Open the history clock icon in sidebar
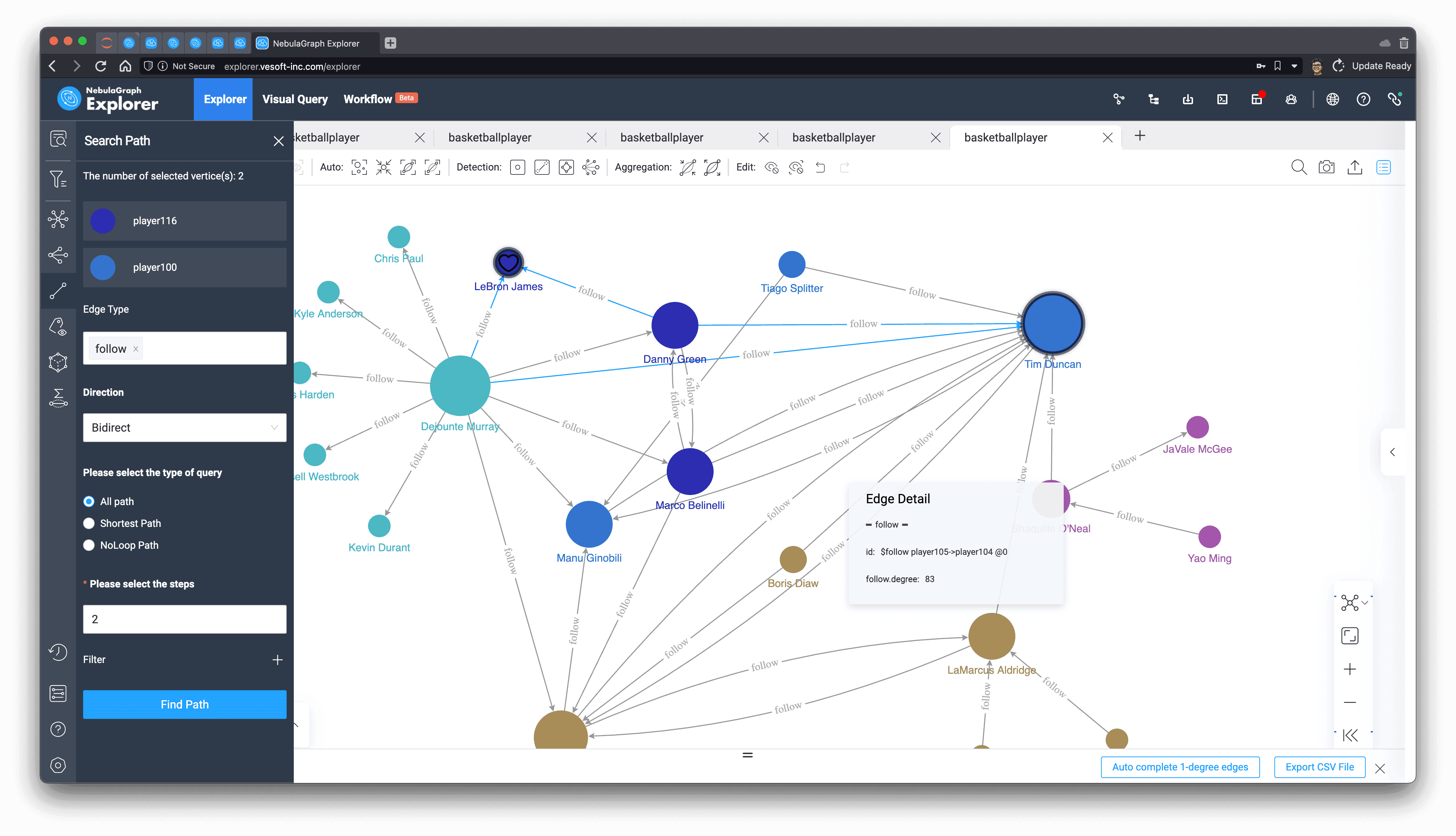The height and width of the screenshot is (836, 1456). [58, 652]
